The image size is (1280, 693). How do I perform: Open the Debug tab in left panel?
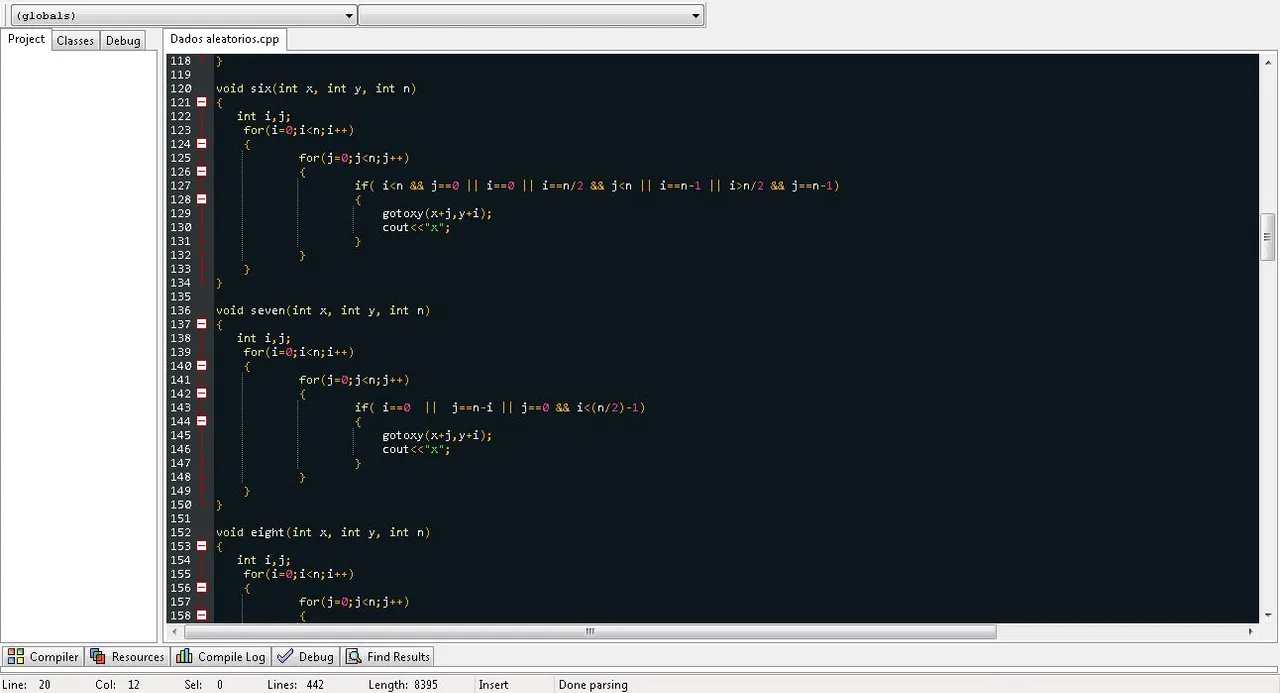(123, 40)
